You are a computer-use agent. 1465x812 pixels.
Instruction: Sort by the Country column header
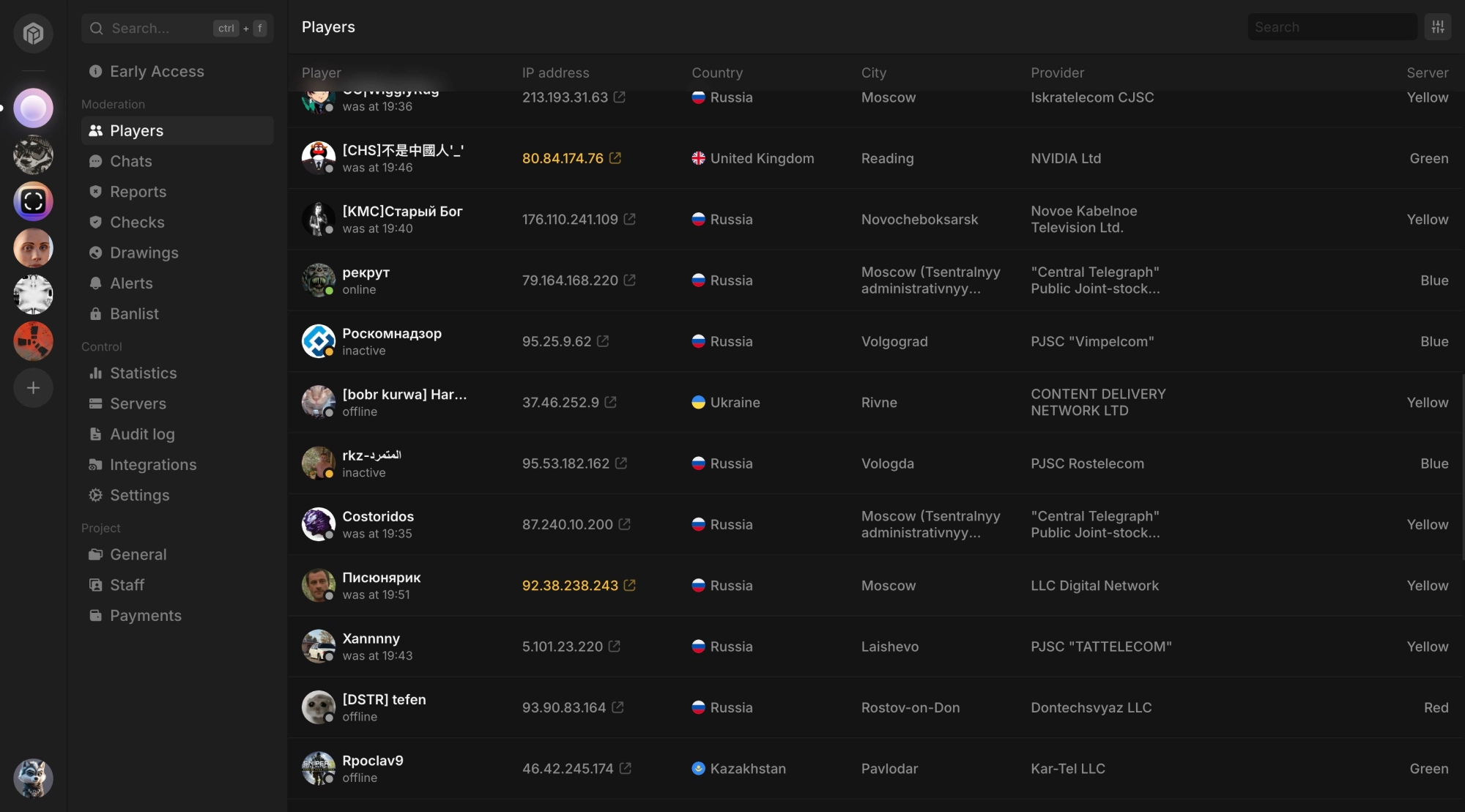pyautogui.click(x=716, y=72)
